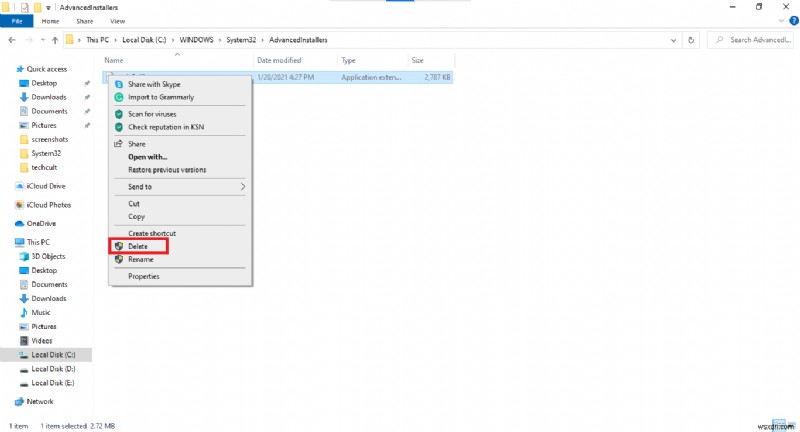Image resolution: width=800 pixels, height=432 pixels.
Task: Select Local Disk (D:) in sidebar
Action: point(53,369)
